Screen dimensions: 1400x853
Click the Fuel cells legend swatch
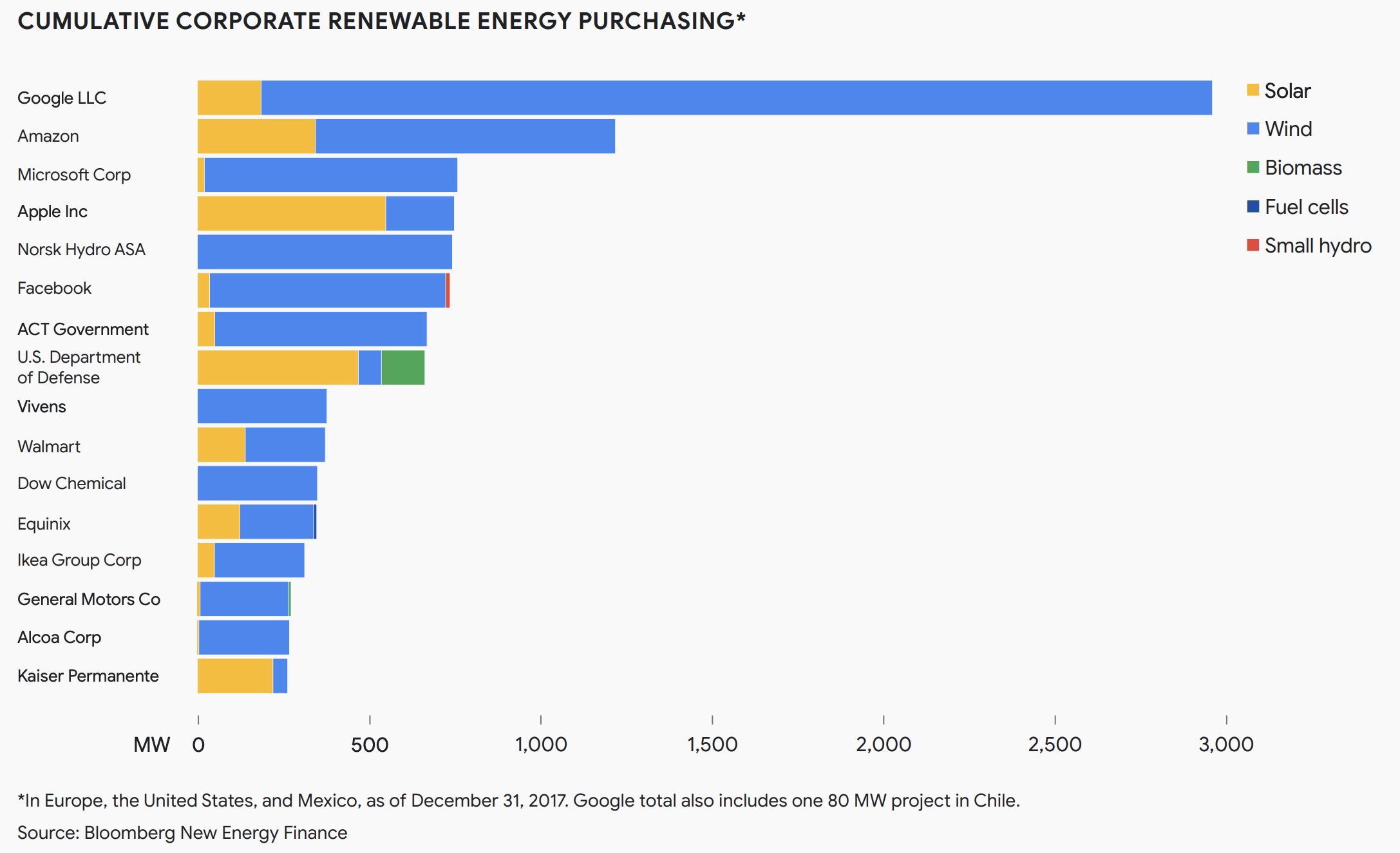[x=1253, y=207]
